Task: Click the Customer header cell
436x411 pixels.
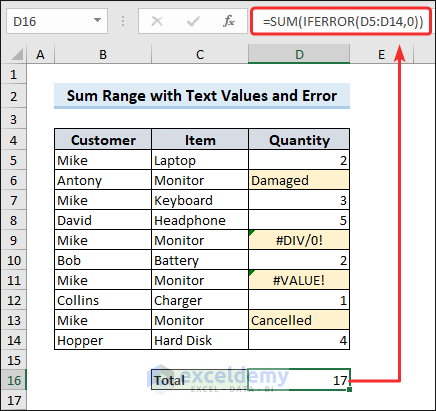Action: 103,140
